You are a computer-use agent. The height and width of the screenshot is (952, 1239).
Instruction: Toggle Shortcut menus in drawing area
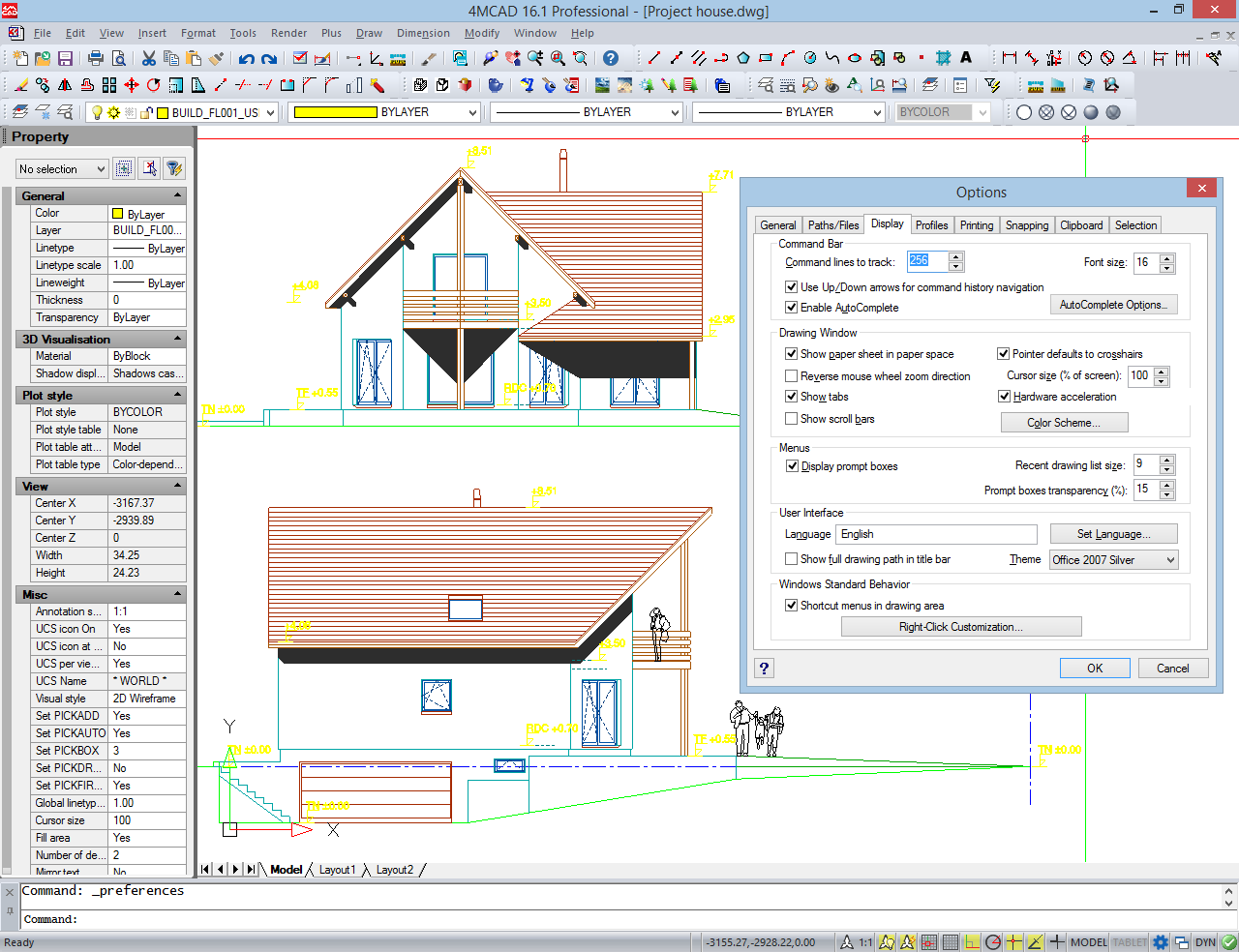click(x=791, y=606)
